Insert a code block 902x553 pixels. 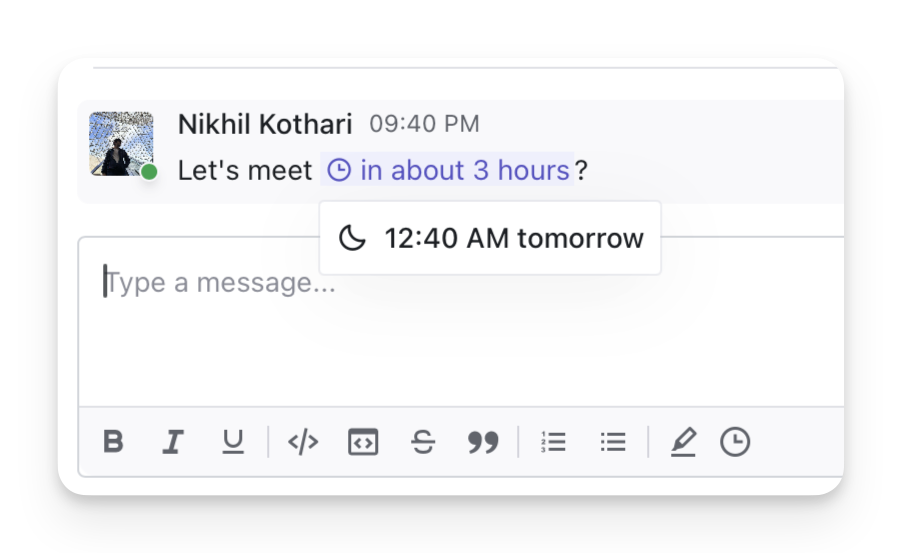(363, 442)
